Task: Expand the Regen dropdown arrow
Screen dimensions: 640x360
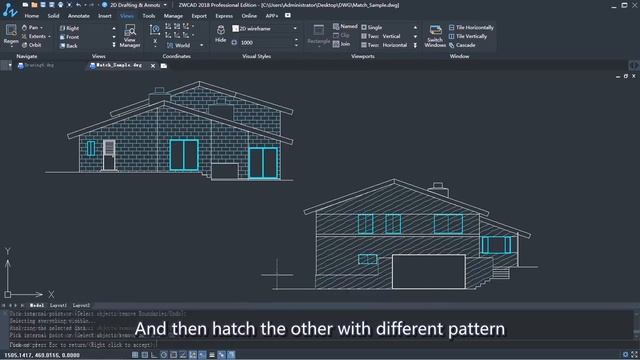Action: click(11, 47)
